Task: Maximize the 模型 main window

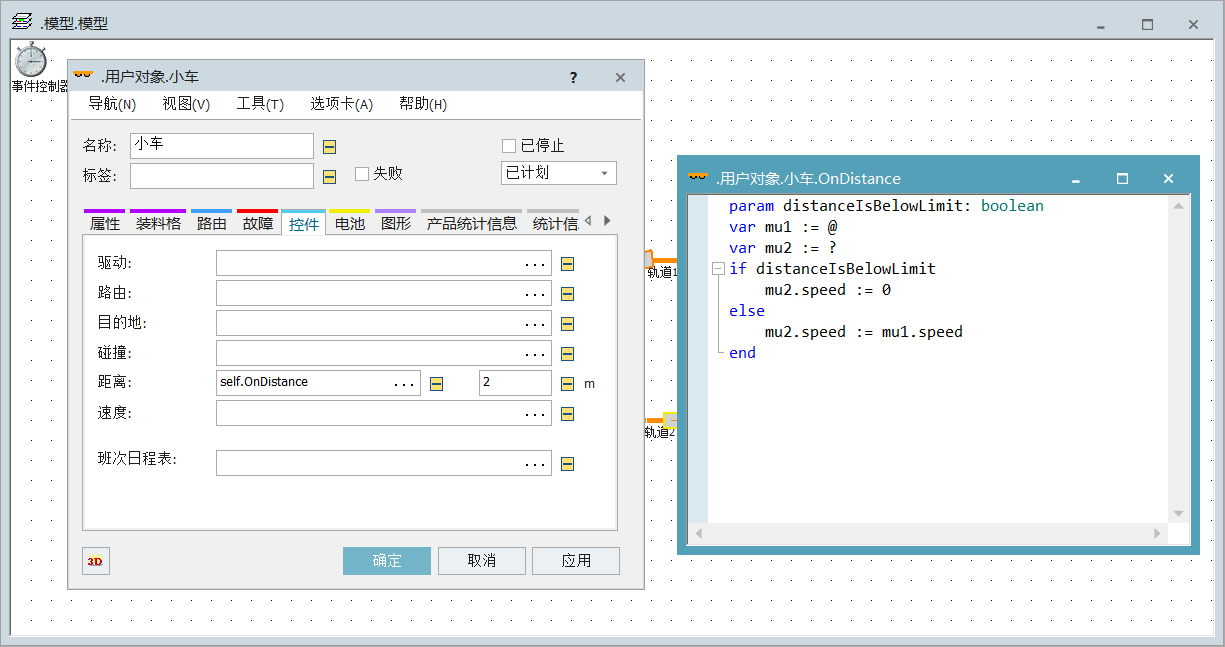Action: click(x=1148, y=24)
